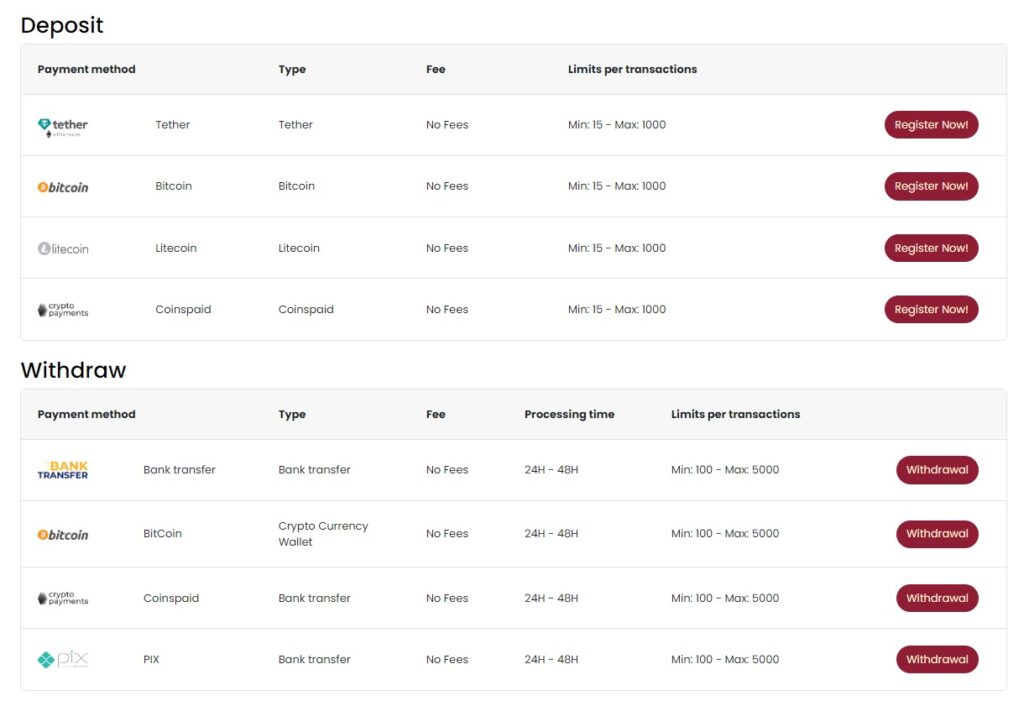Viewport: 1024px width, 706px height.
Task: Click the Tether logo in the Deposit table
Action: (63, 126)
